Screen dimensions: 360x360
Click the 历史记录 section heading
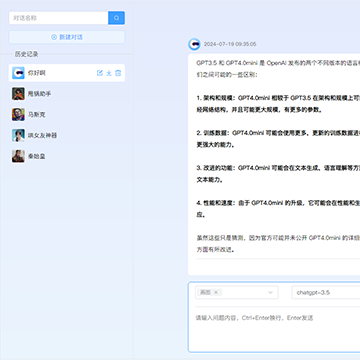tap(26, 54)
